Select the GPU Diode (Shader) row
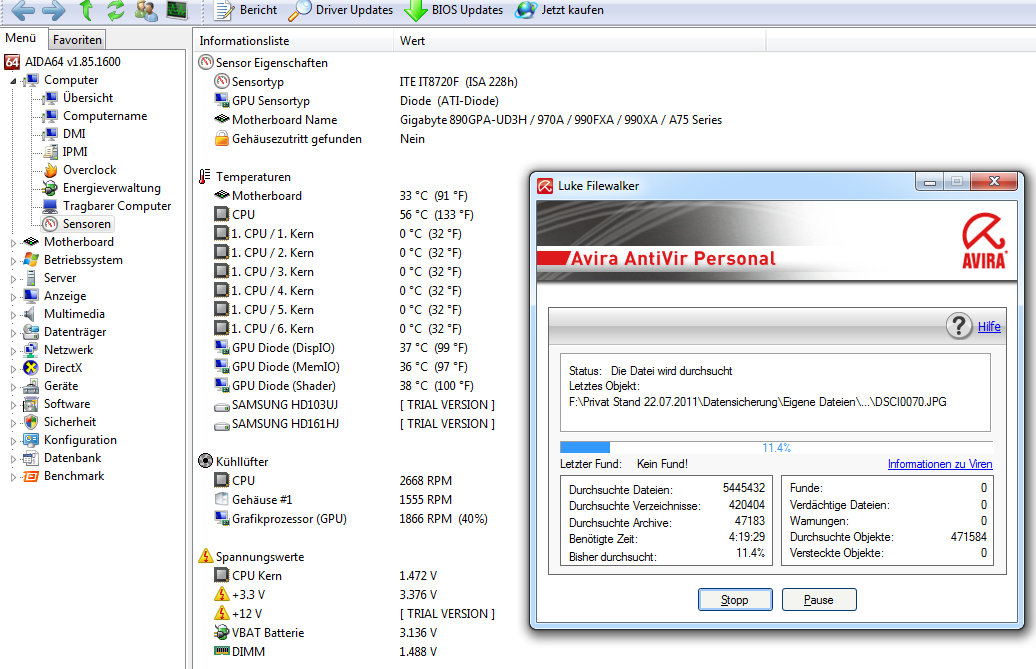This screenshot has height=669, width=1036. point(344,386)
